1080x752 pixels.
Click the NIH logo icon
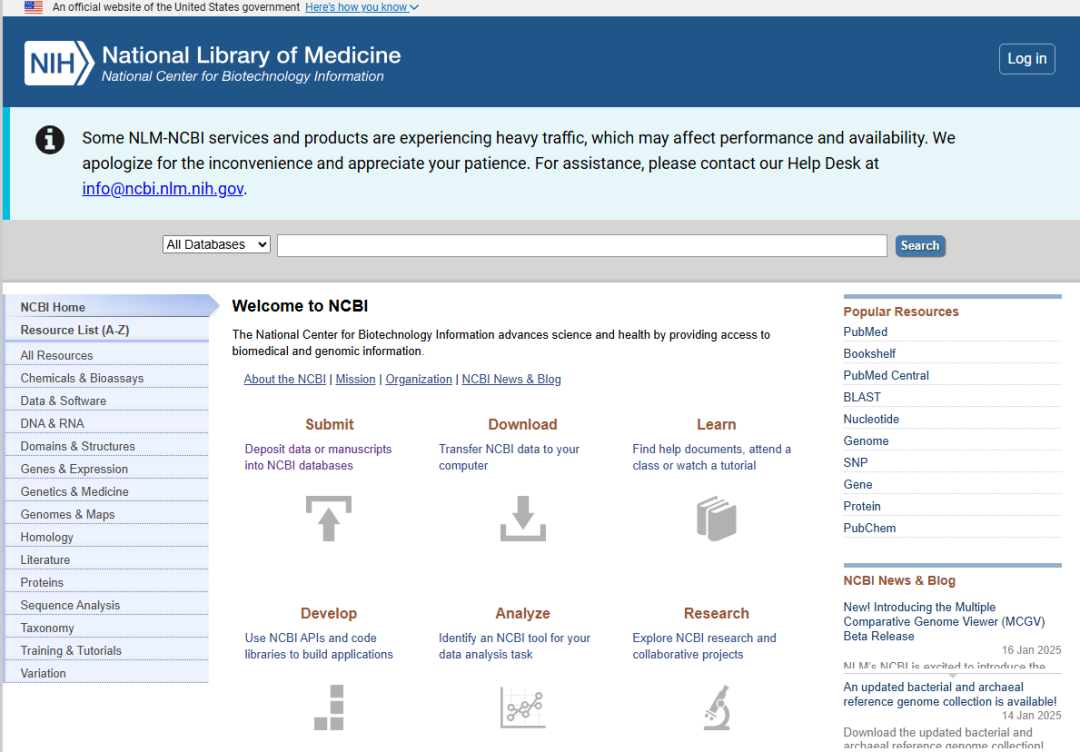coord(58,63)
